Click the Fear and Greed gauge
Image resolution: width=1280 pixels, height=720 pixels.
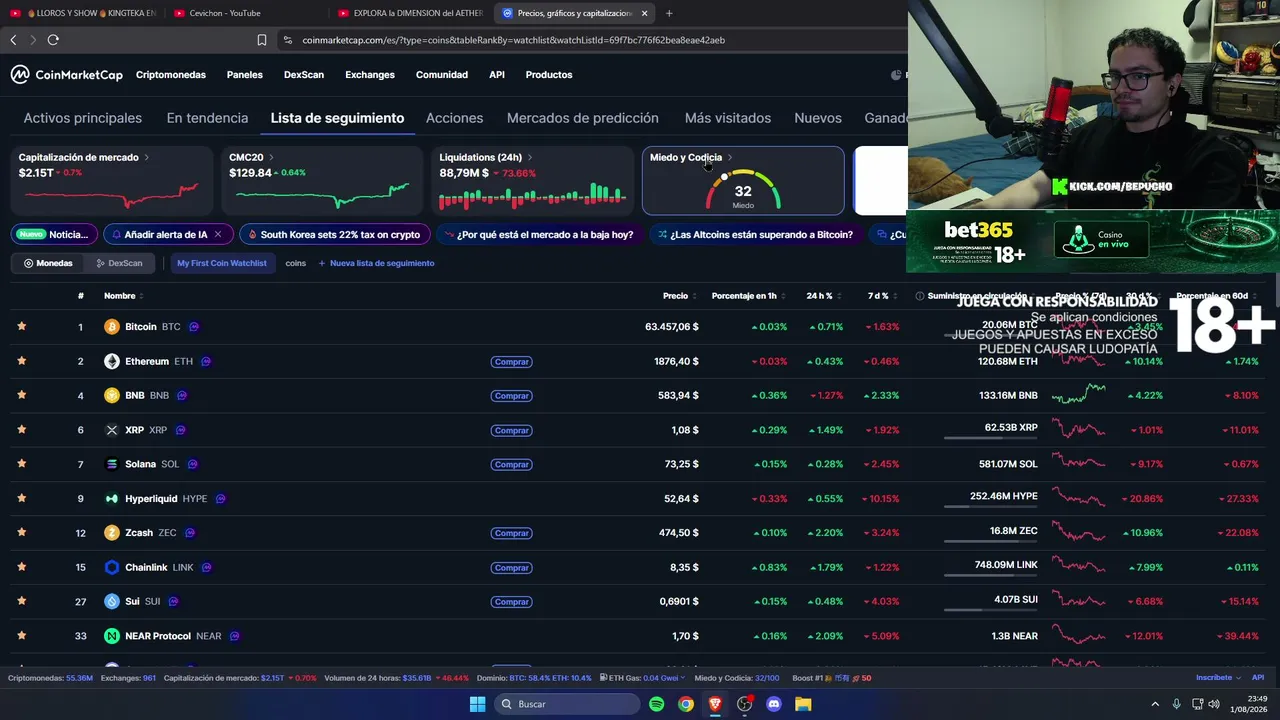(x=742, y=190)
